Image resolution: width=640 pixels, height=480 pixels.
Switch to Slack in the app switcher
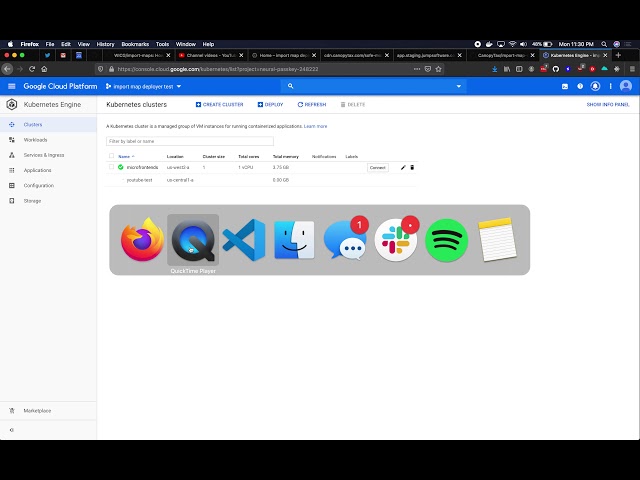click(x=396, y=240)
